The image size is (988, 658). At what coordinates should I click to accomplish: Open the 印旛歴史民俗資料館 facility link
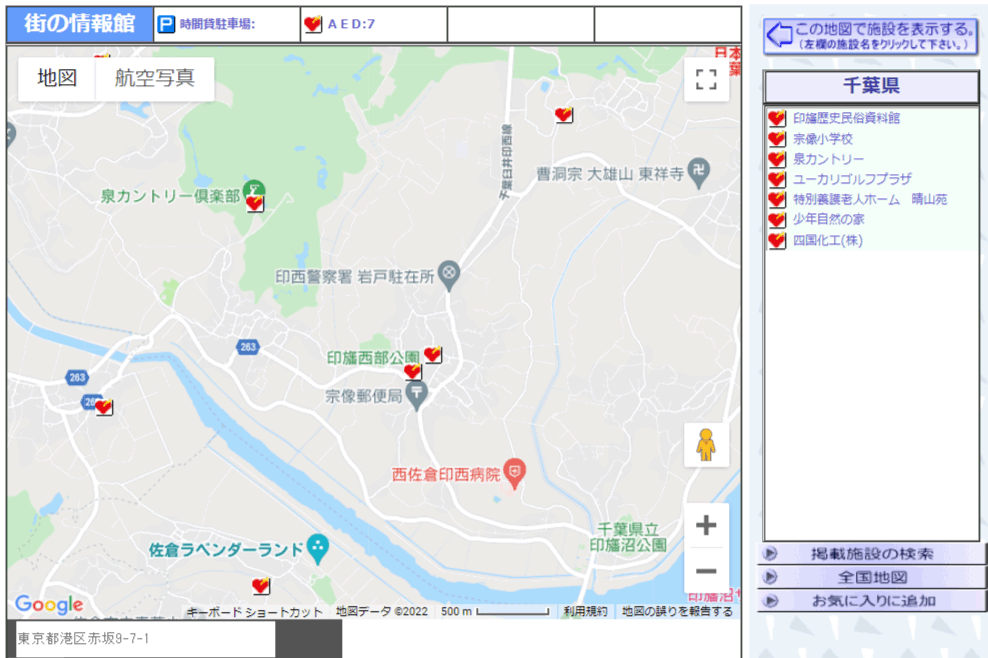[846, 118]
